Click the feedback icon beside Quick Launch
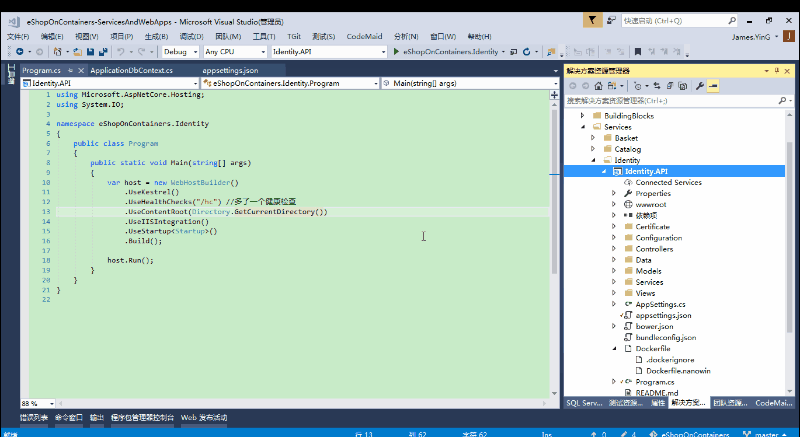The width and height of the screenshot is (800, 437). click(x=611, y=20)
